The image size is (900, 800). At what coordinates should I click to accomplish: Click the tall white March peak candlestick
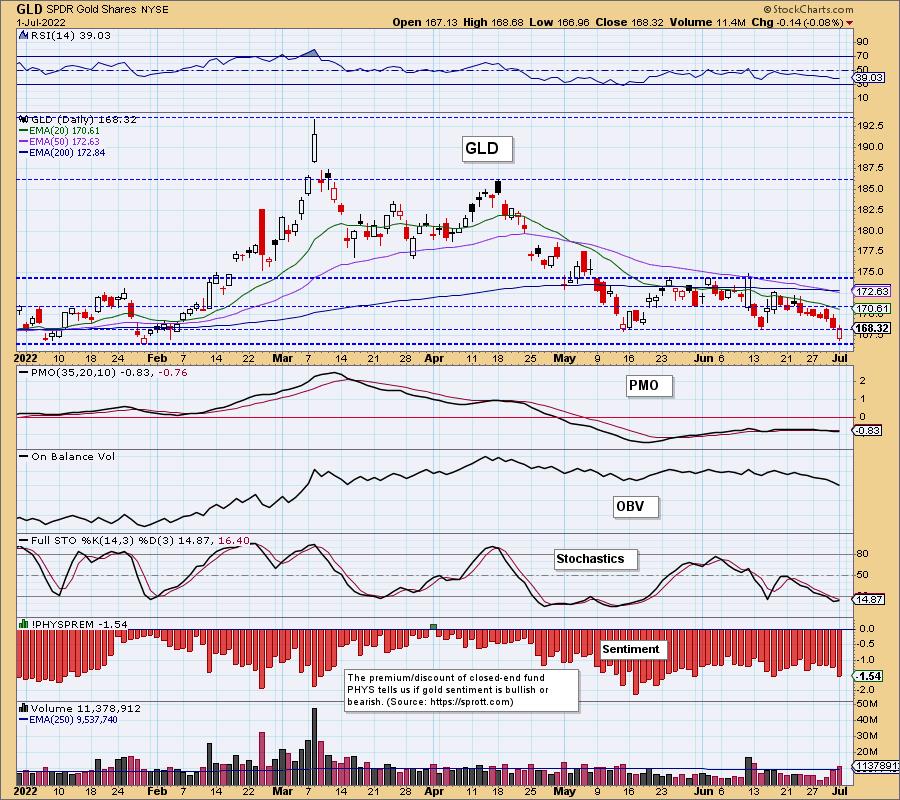coord(315,148)
